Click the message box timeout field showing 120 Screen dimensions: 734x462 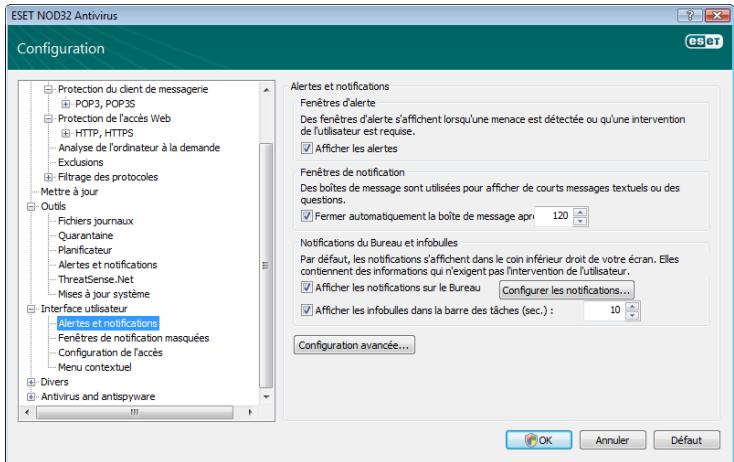tap(553, 216)
